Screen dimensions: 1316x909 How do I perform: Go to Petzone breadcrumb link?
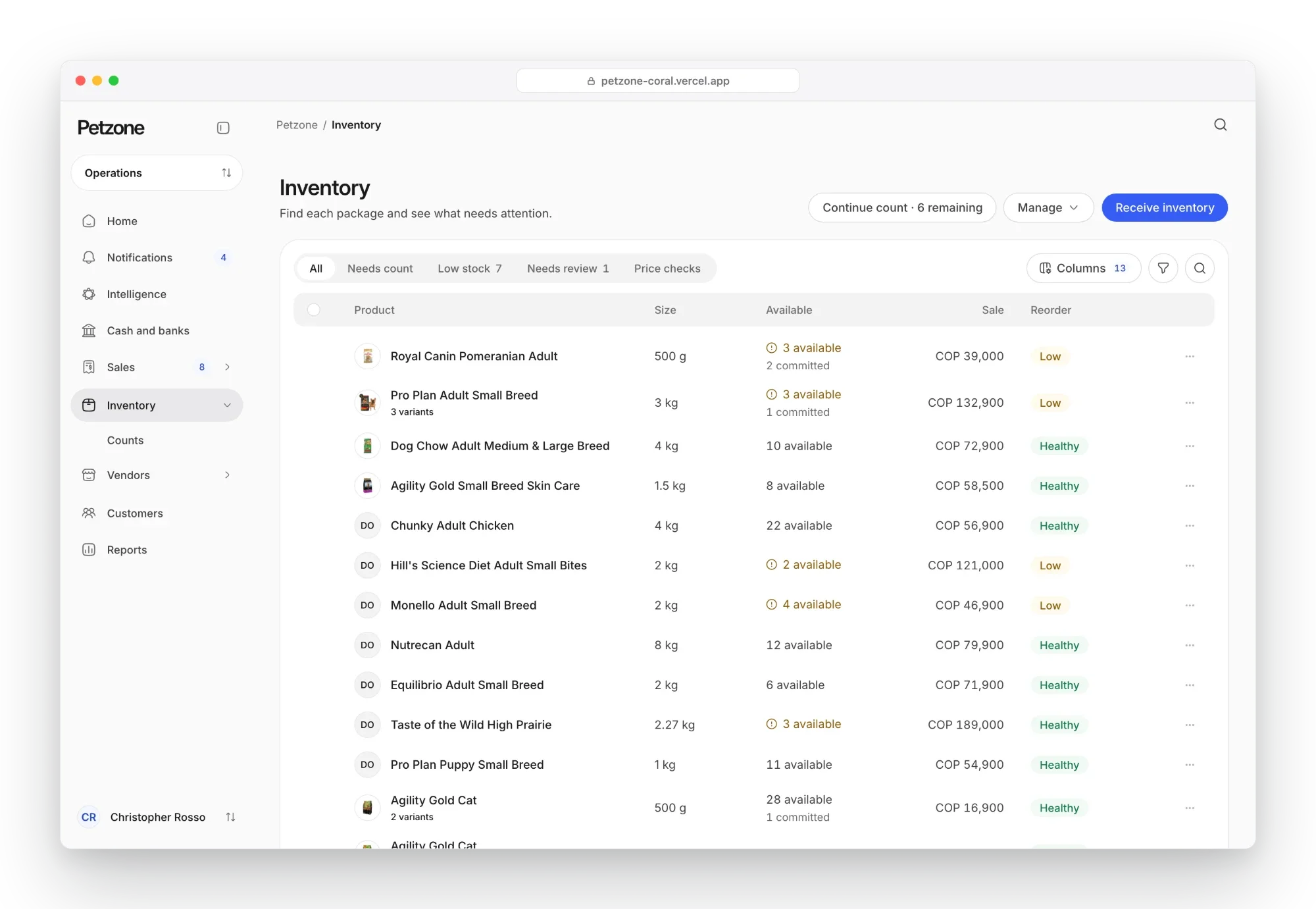click(297, 125)
